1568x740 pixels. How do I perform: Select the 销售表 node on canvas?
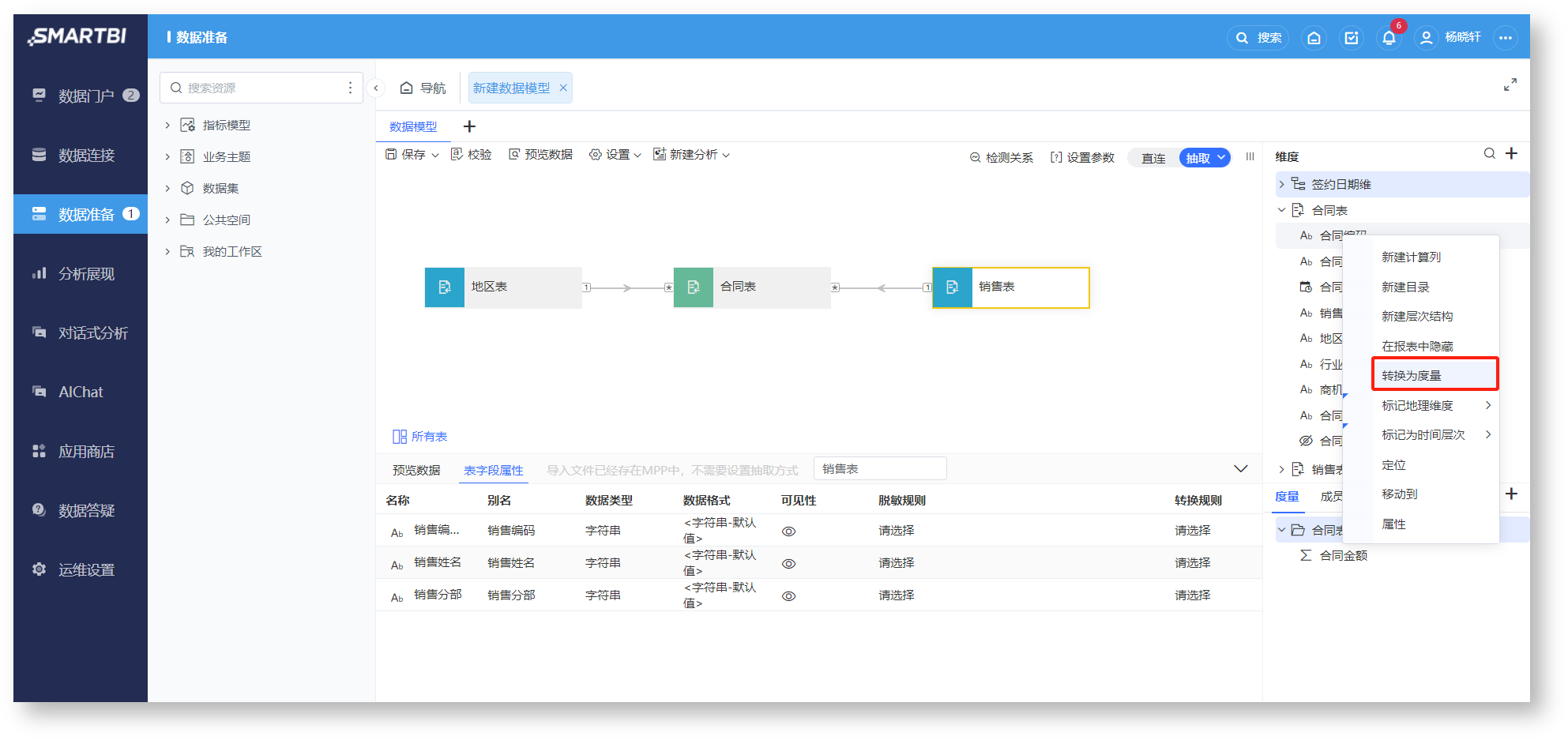pos(1011,287)
